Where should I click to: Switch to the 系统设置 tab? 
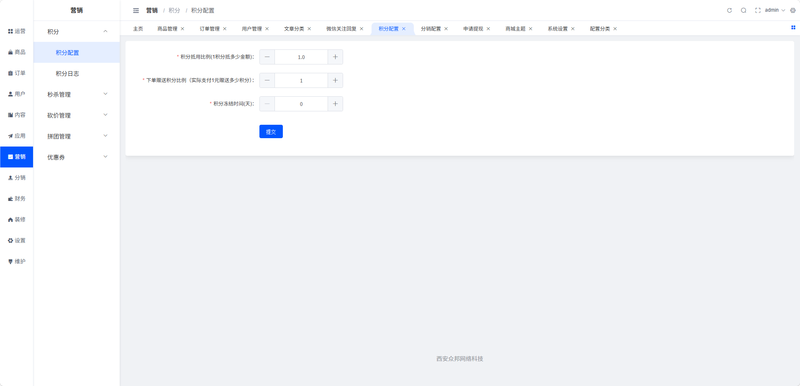click(558, 29)
